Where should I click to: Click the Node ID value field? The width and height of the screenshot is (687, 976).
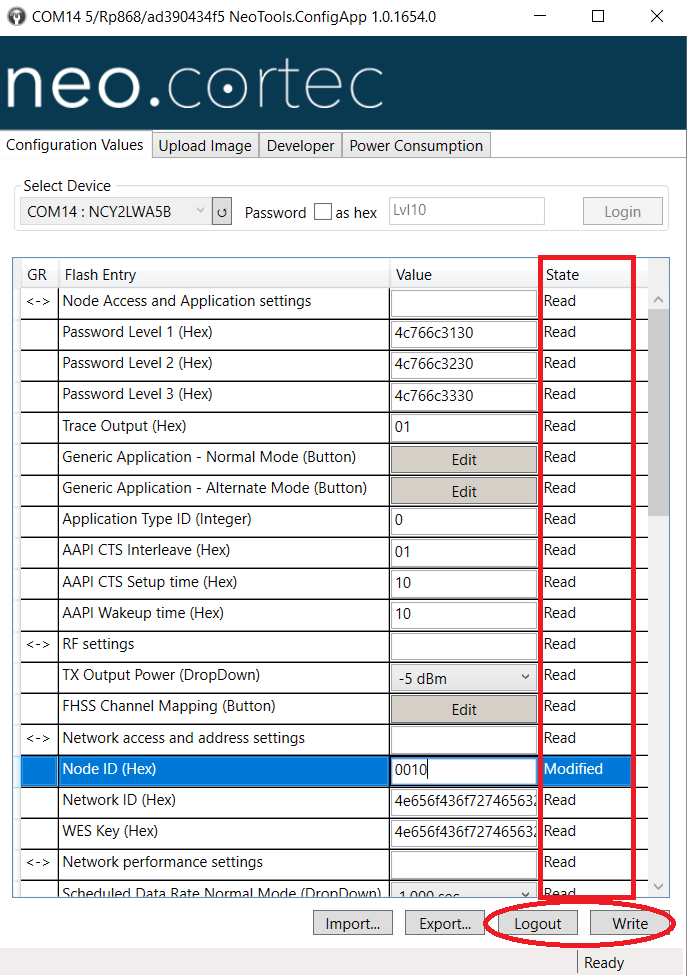coord(464,770)
